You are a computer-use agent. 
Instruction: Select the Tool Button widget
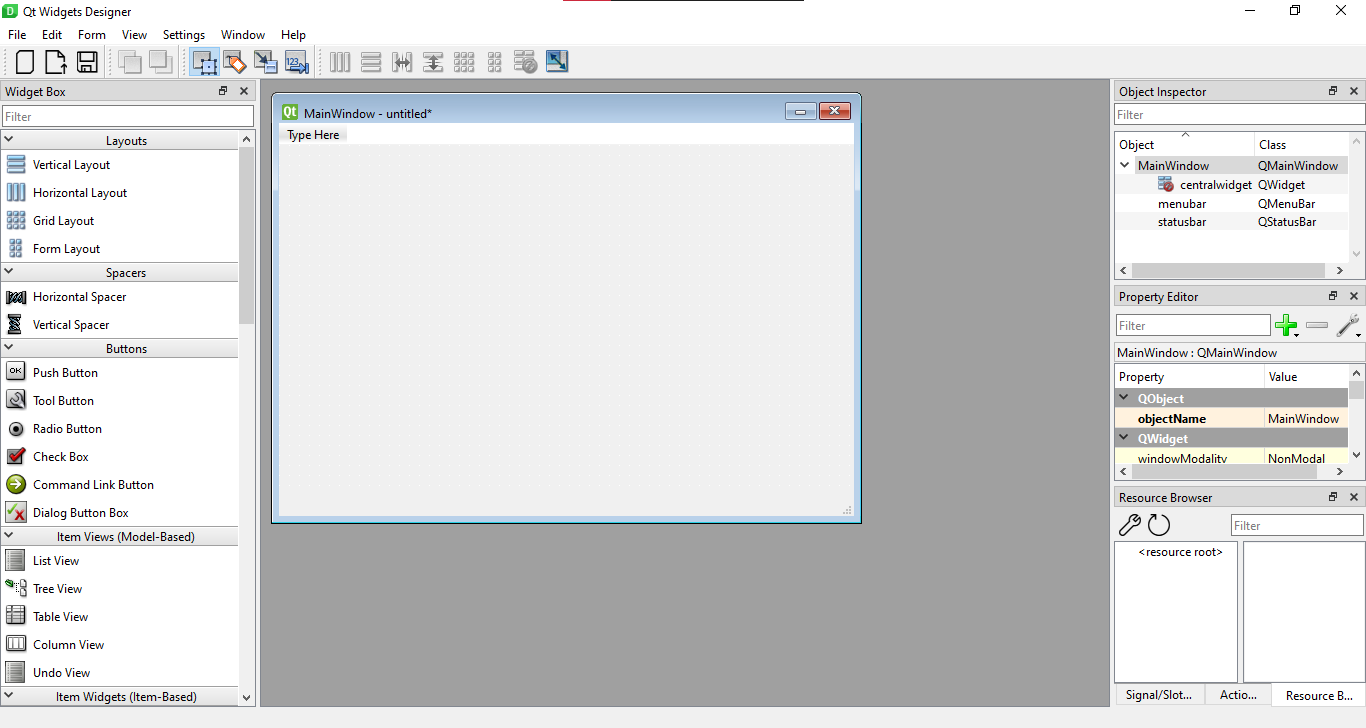(63, 401)
